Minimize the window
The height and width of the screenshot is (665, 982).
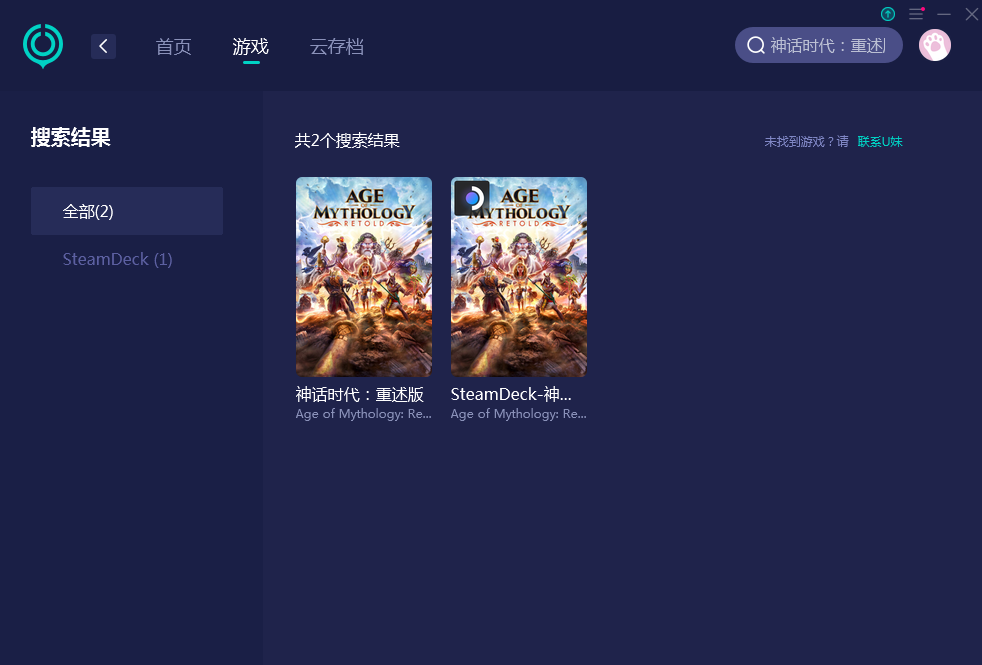(x=944, y=14)
